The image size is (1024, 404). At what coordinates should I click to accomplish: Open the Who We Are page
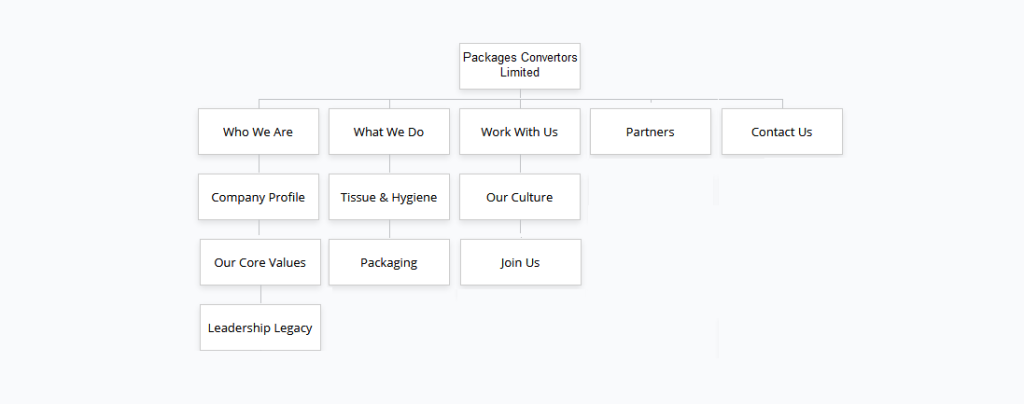[258, 132]
